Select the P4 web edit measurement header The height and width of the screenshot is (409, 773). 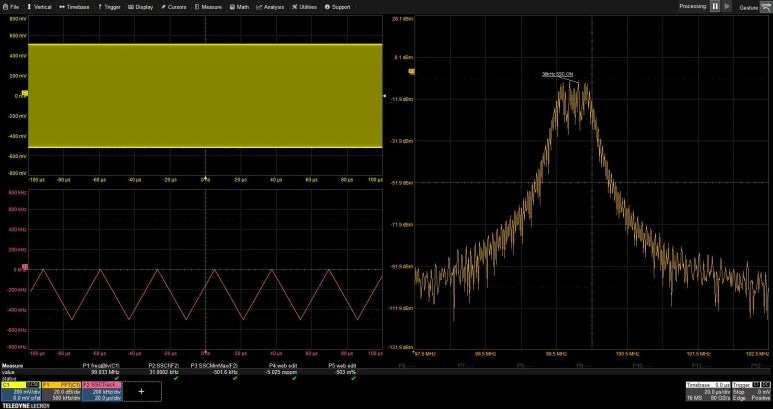coord(282,366)
